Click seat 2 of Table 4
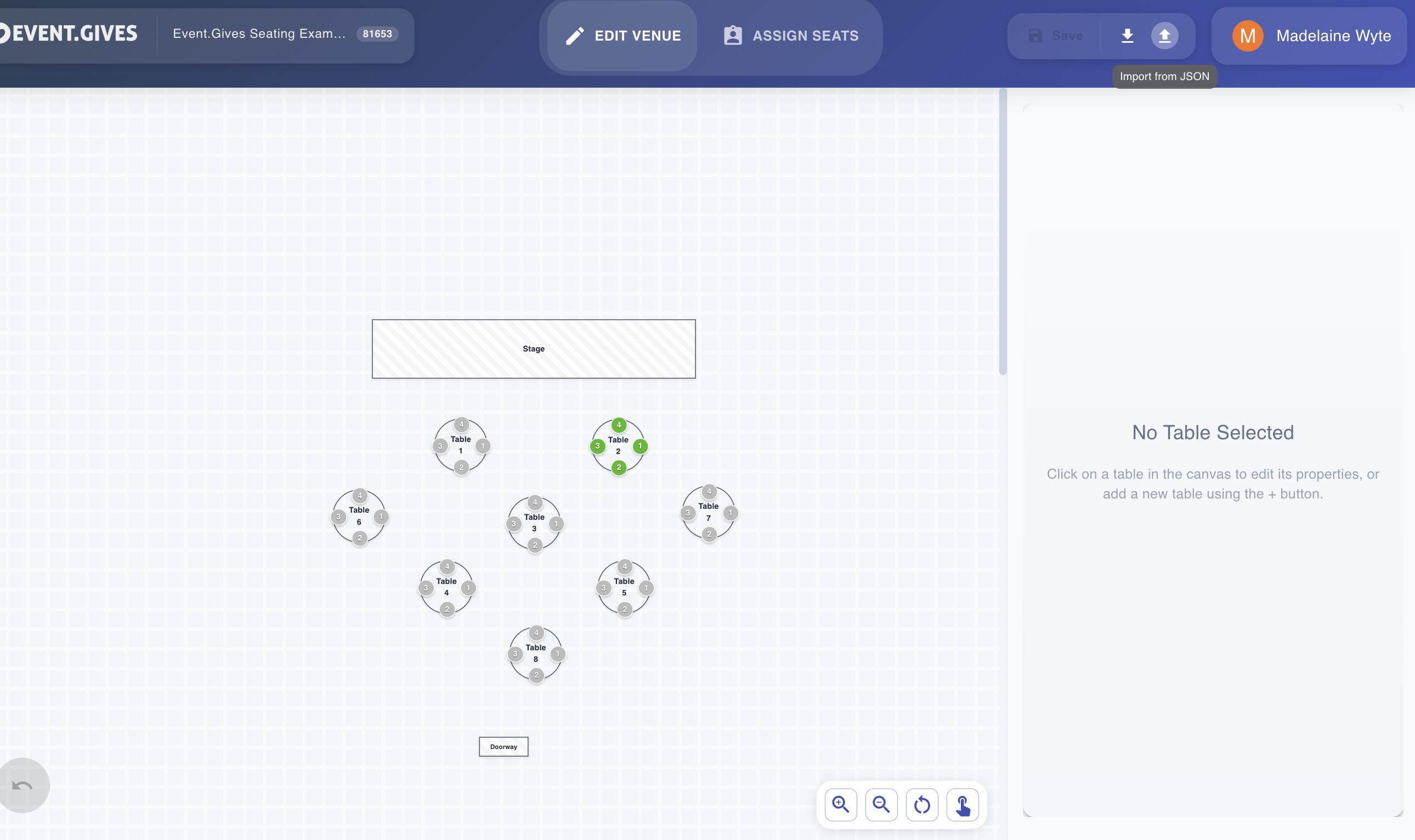1415x840 pixels. click(447, 609)
